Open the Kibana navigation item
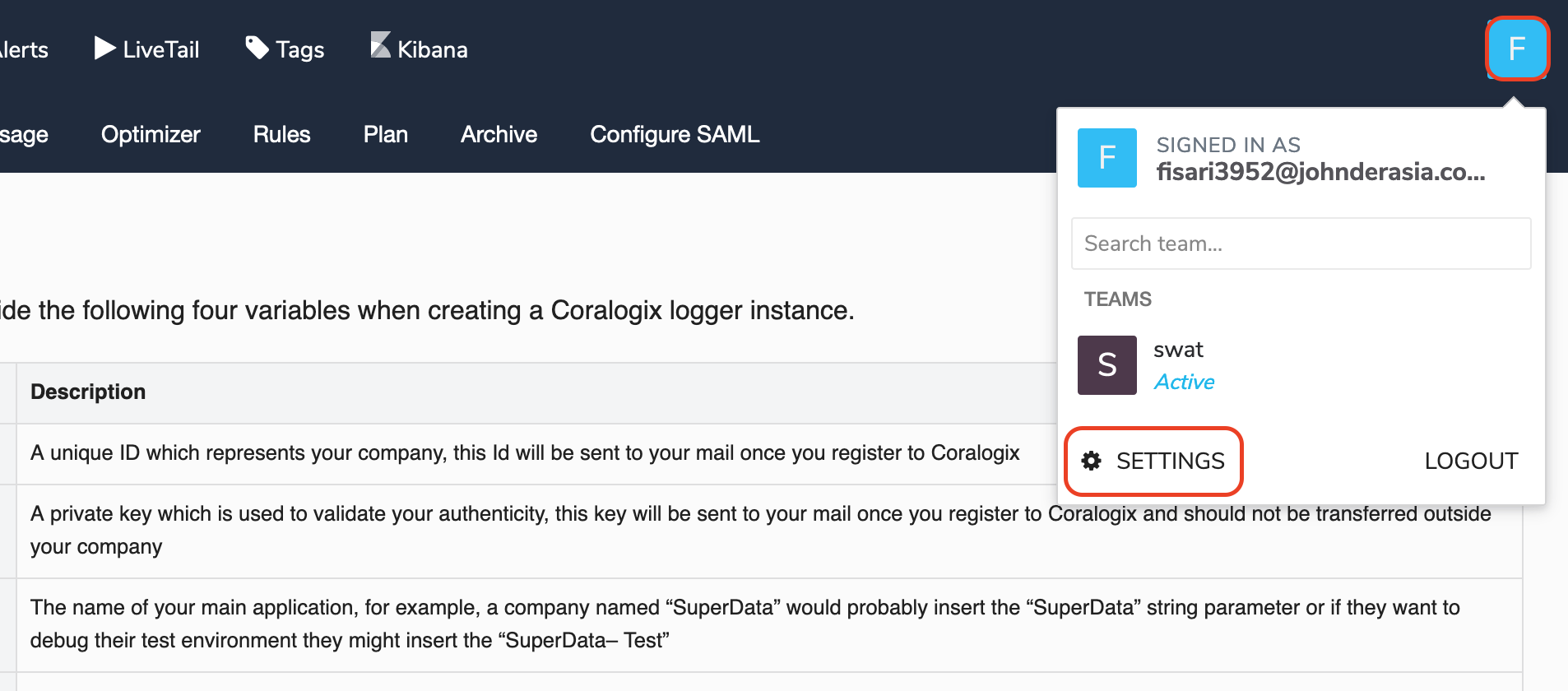Screen dimensions: 1568x691 pyautogui.click(x=432, y=50)
